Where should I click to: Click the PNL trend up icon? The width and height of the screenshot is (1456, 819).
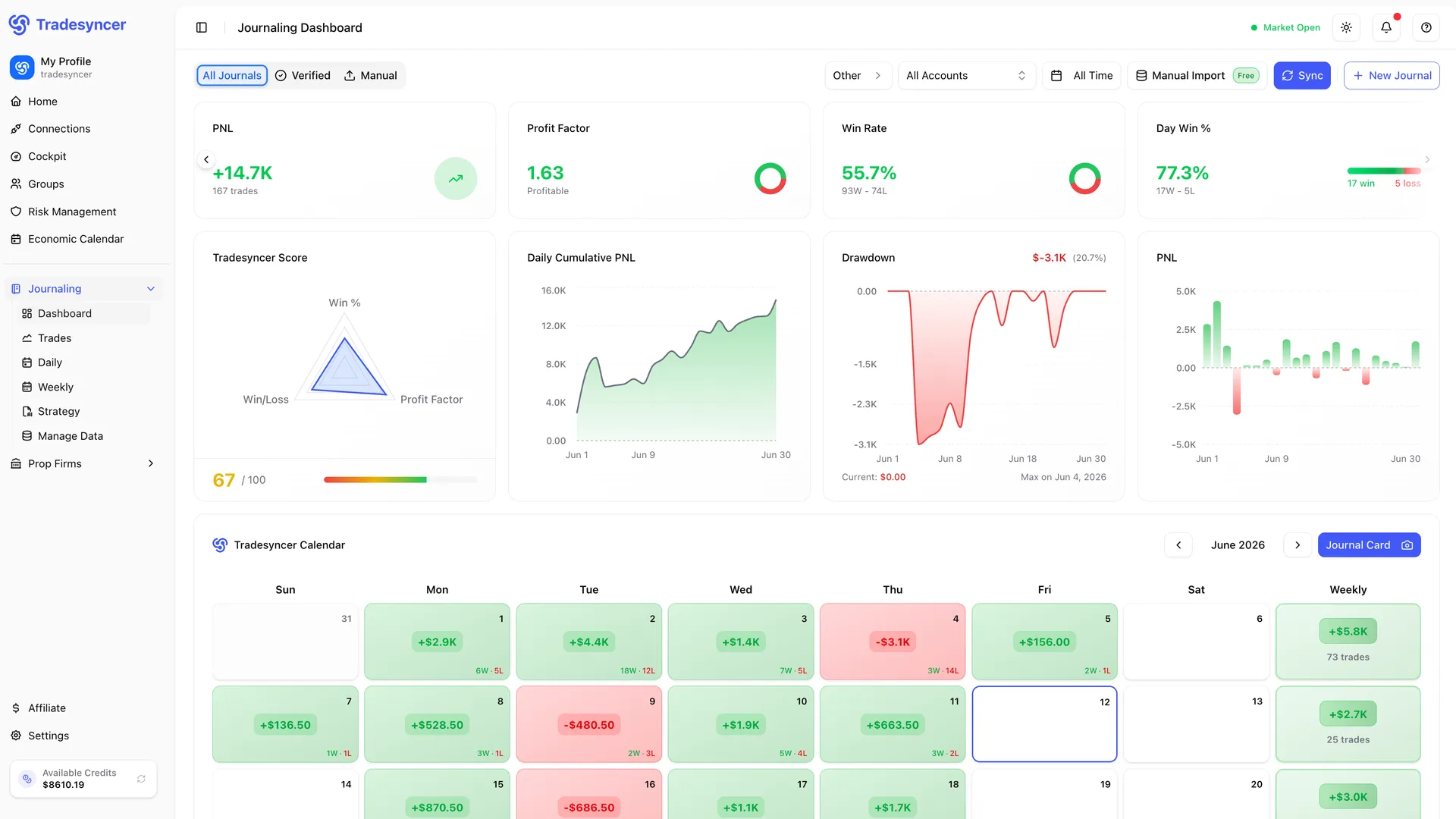[x=456, y=179]
